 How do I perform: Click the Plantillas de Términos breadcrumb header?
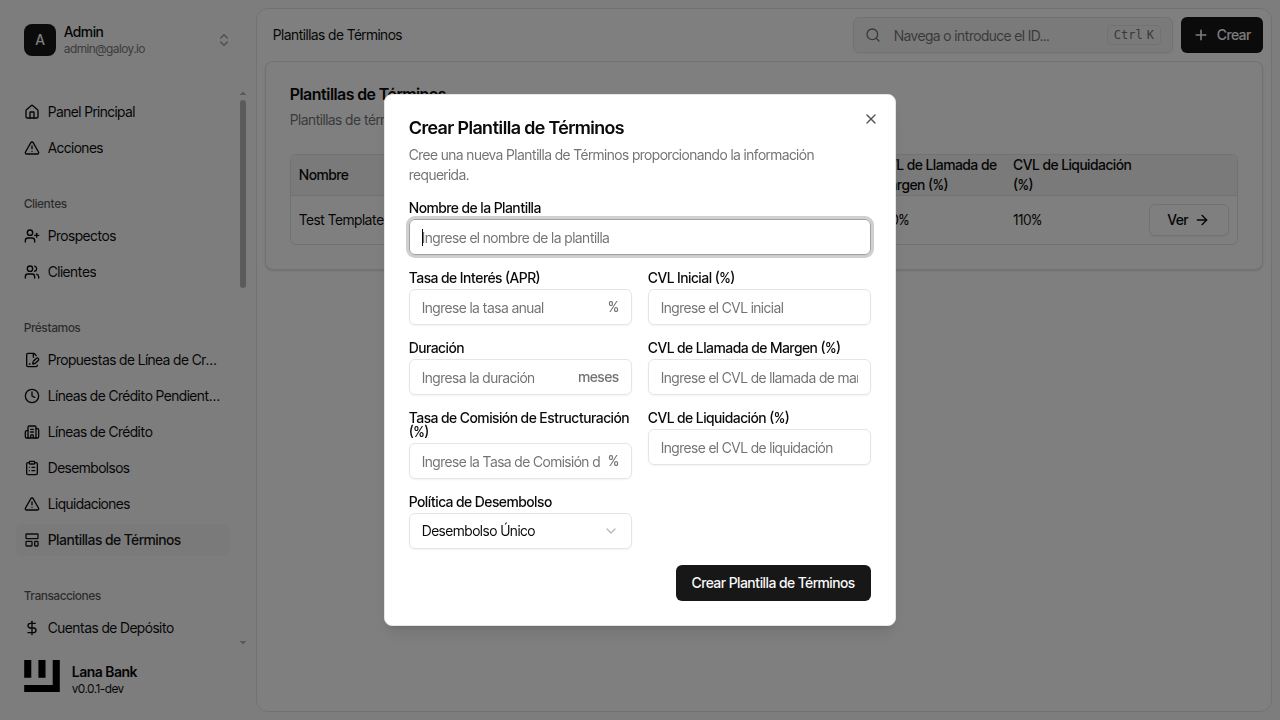337,34
